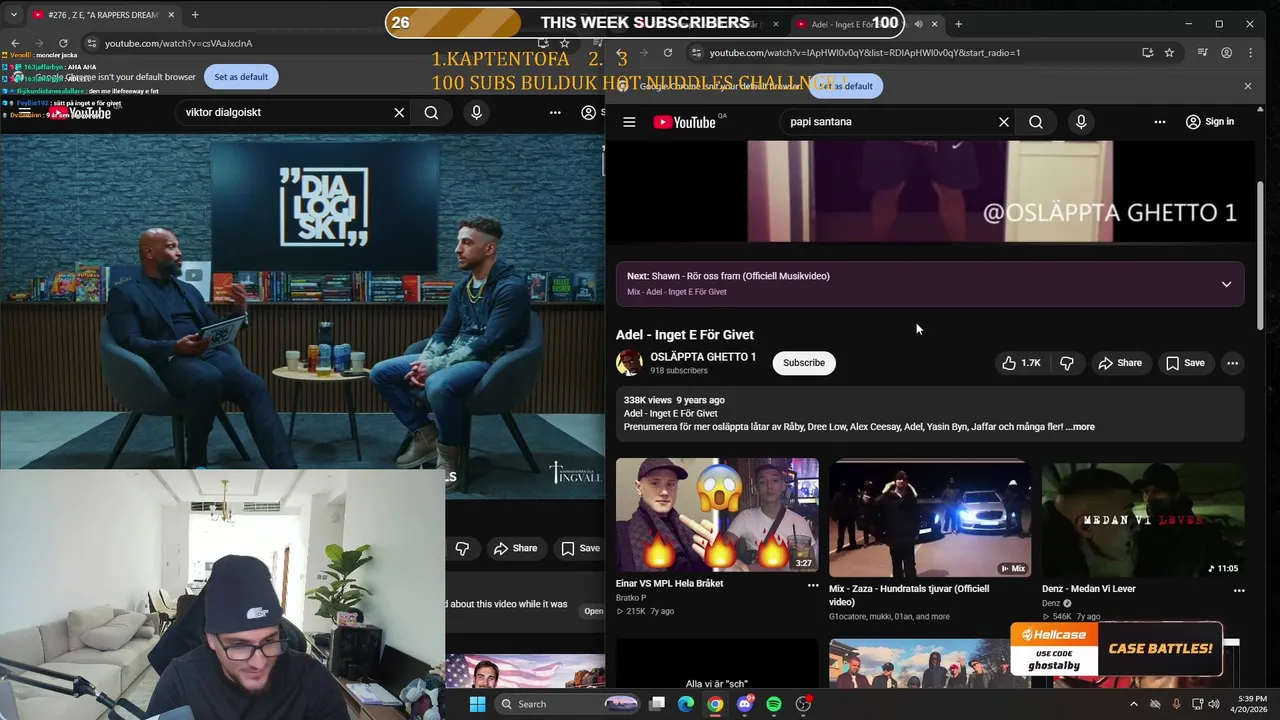
Task: Open a new tab in right Chrome window
Action: click(x=958, y=24)
